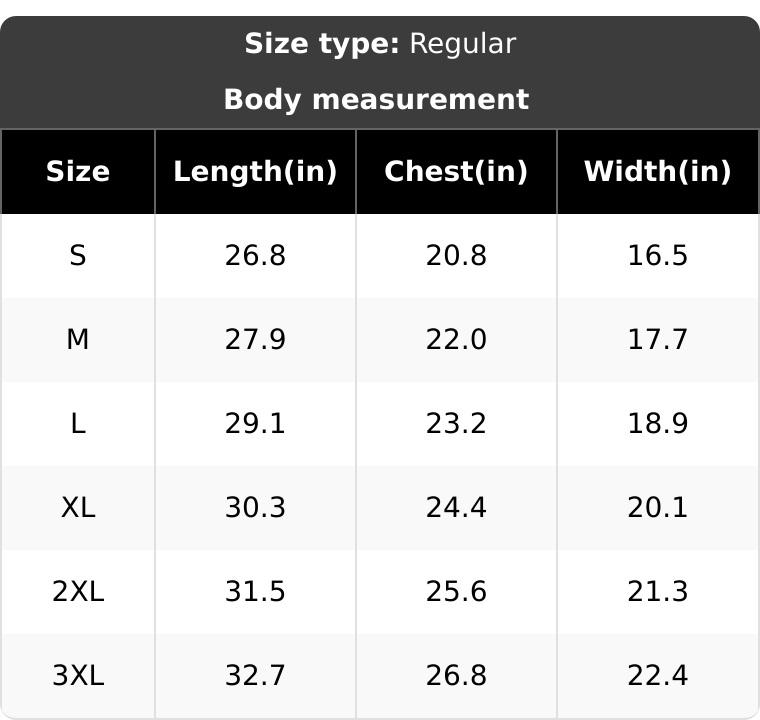Select the M size row label
760x720 pixels.
click(78, 339)
